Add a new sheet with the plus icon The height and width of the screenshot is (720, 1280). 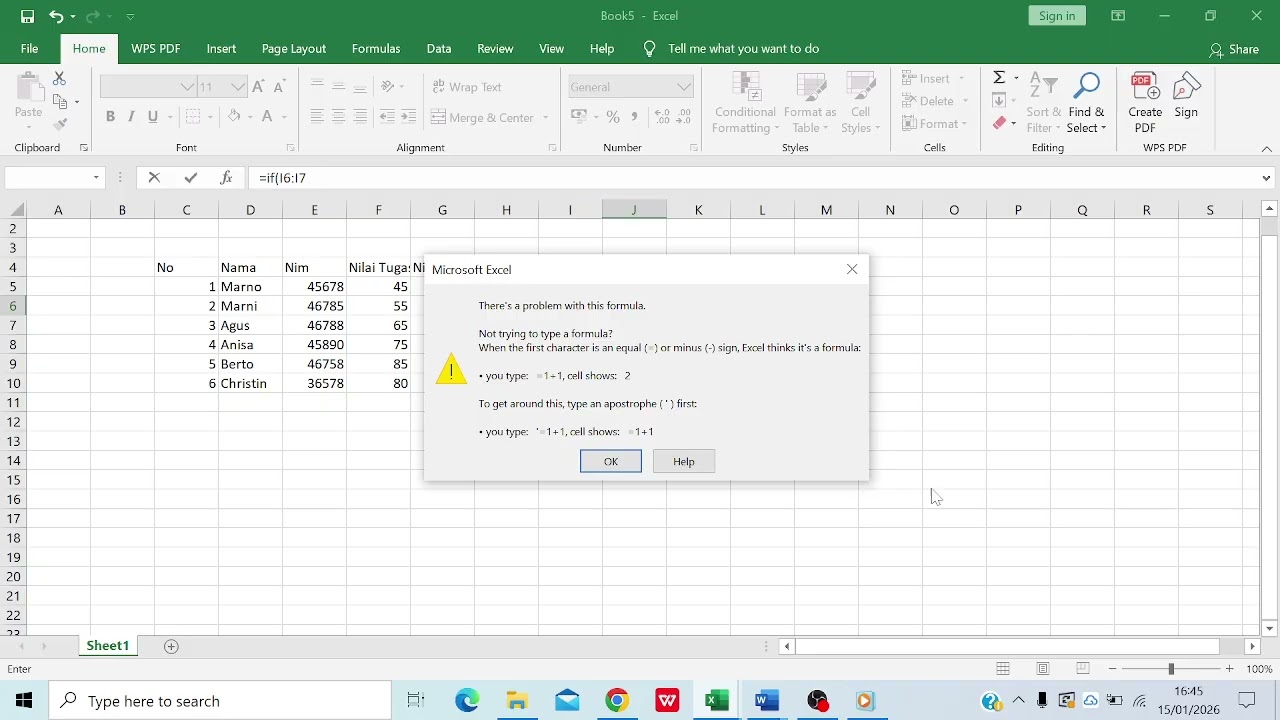171,646
